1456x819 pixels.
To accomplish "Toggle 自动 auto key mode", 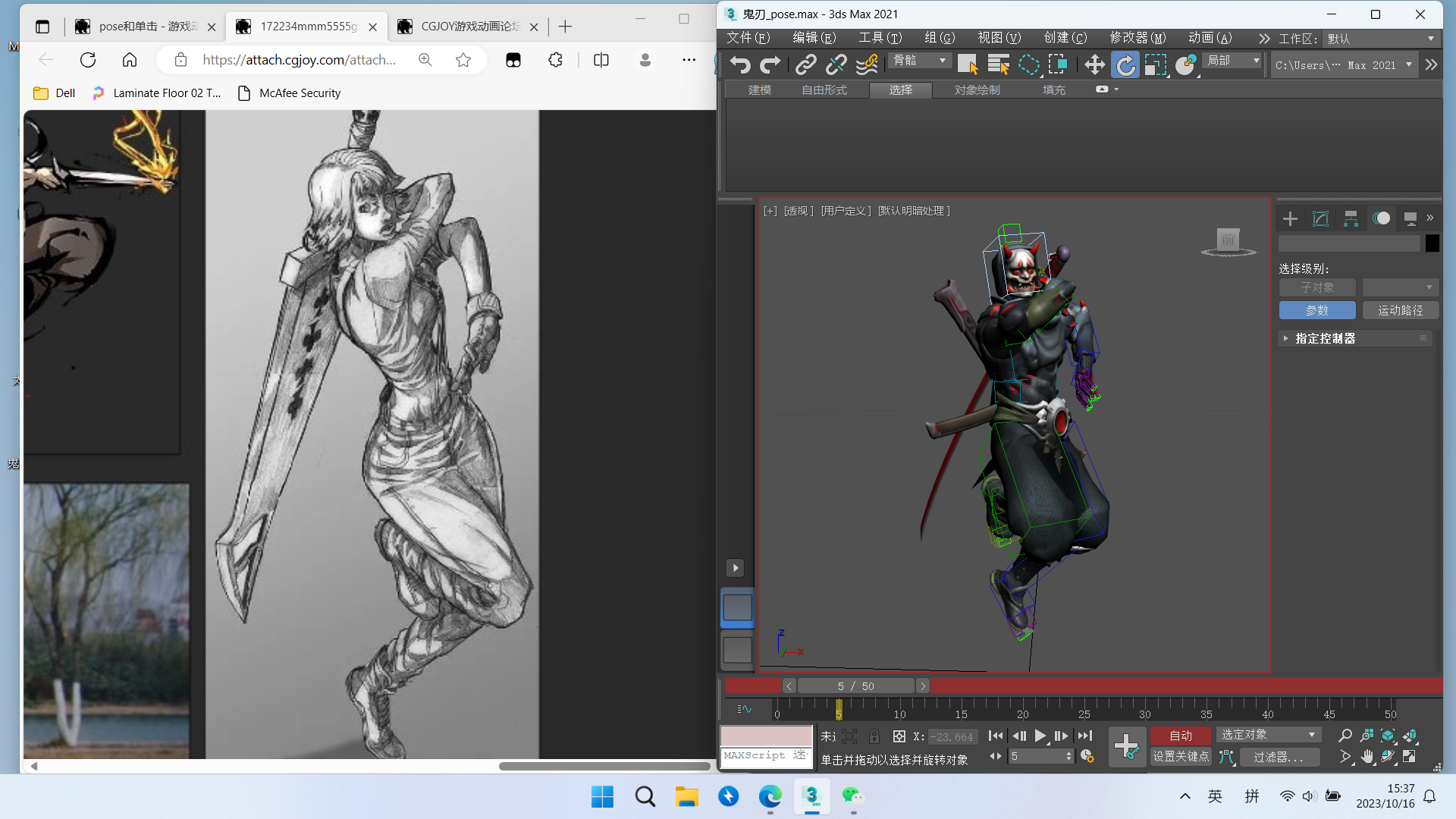I will point(1181,736).
